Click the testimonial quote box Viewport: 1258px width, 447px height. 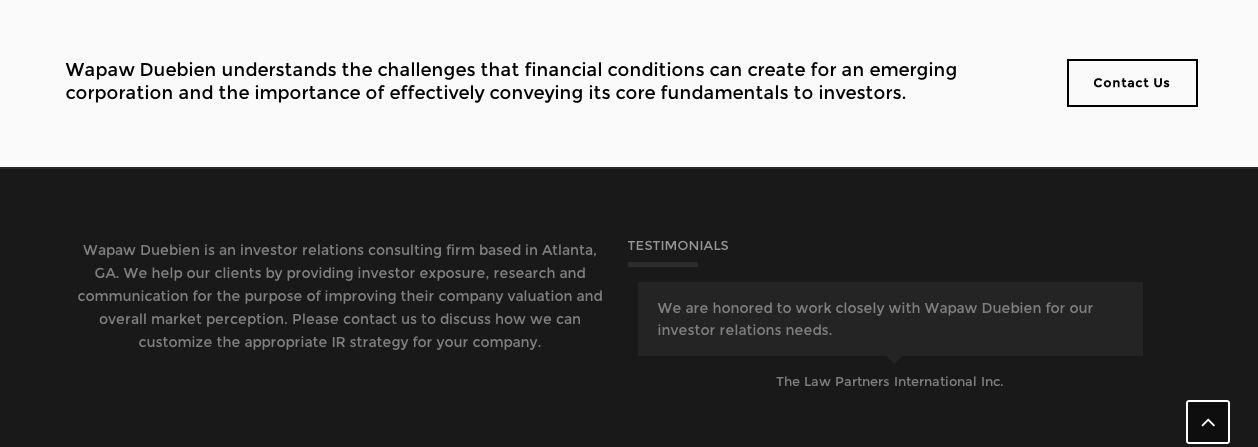pos(890,319)
